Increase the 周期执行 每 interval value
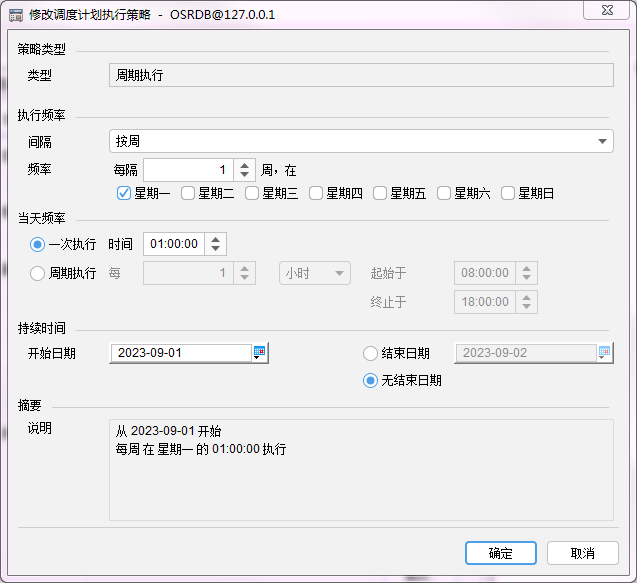637x583 pixels. coord(244,268)
